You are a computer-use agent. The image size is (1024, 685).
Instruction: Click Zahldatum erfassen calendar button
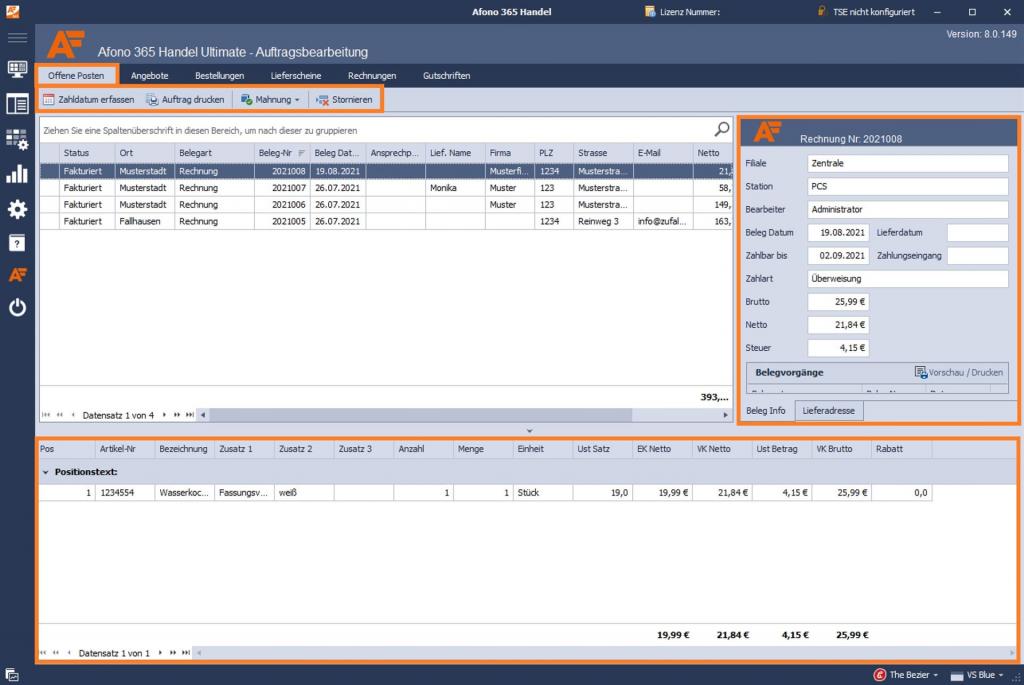coord(88,99)
